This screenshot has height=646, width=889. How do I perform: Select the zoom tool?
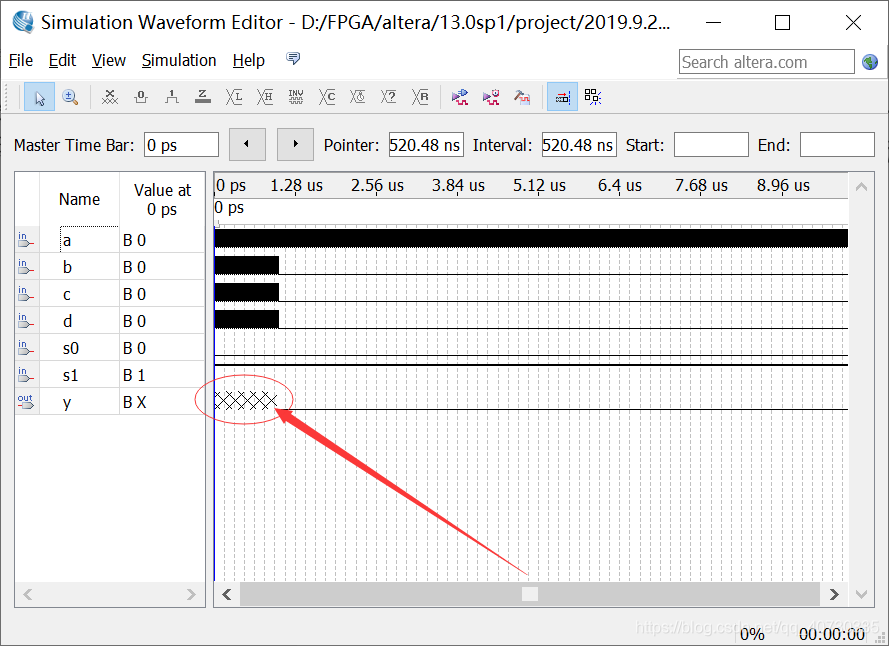(x=70, y=98)
